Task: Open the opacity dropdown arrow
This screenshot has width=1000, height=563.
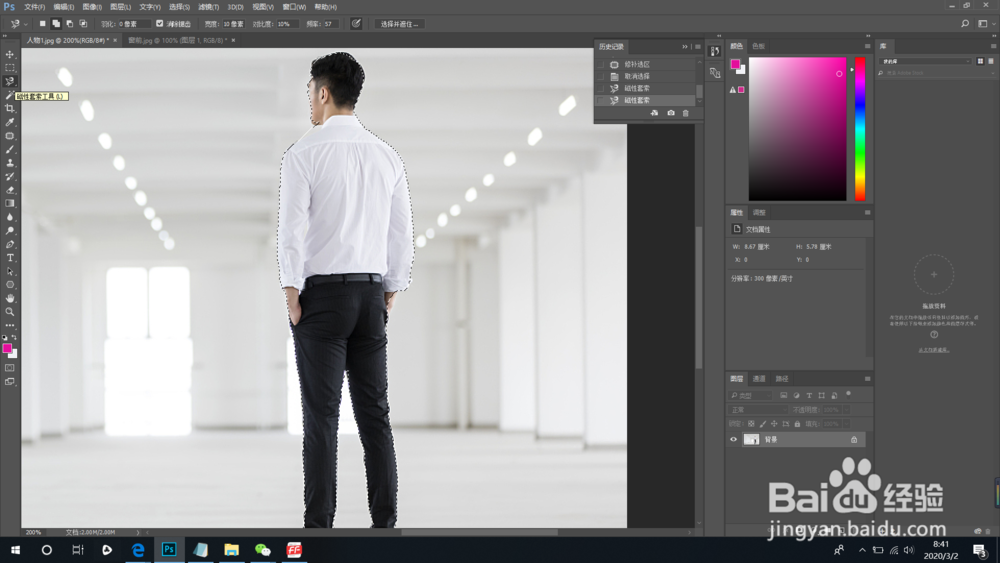Action: pos(846,409)
